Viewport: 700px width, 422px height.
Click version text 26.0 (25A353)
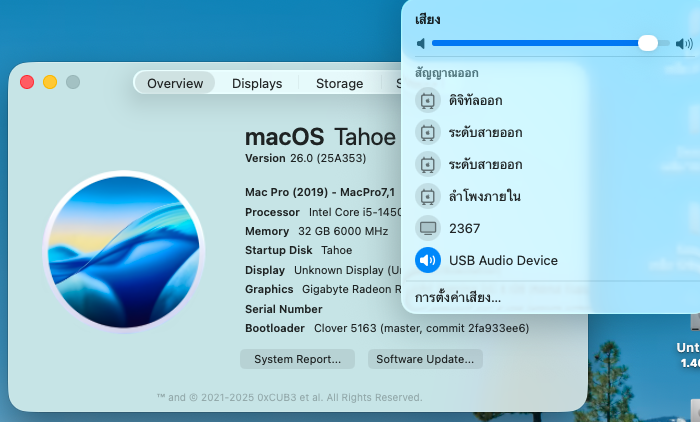(328, 159)
